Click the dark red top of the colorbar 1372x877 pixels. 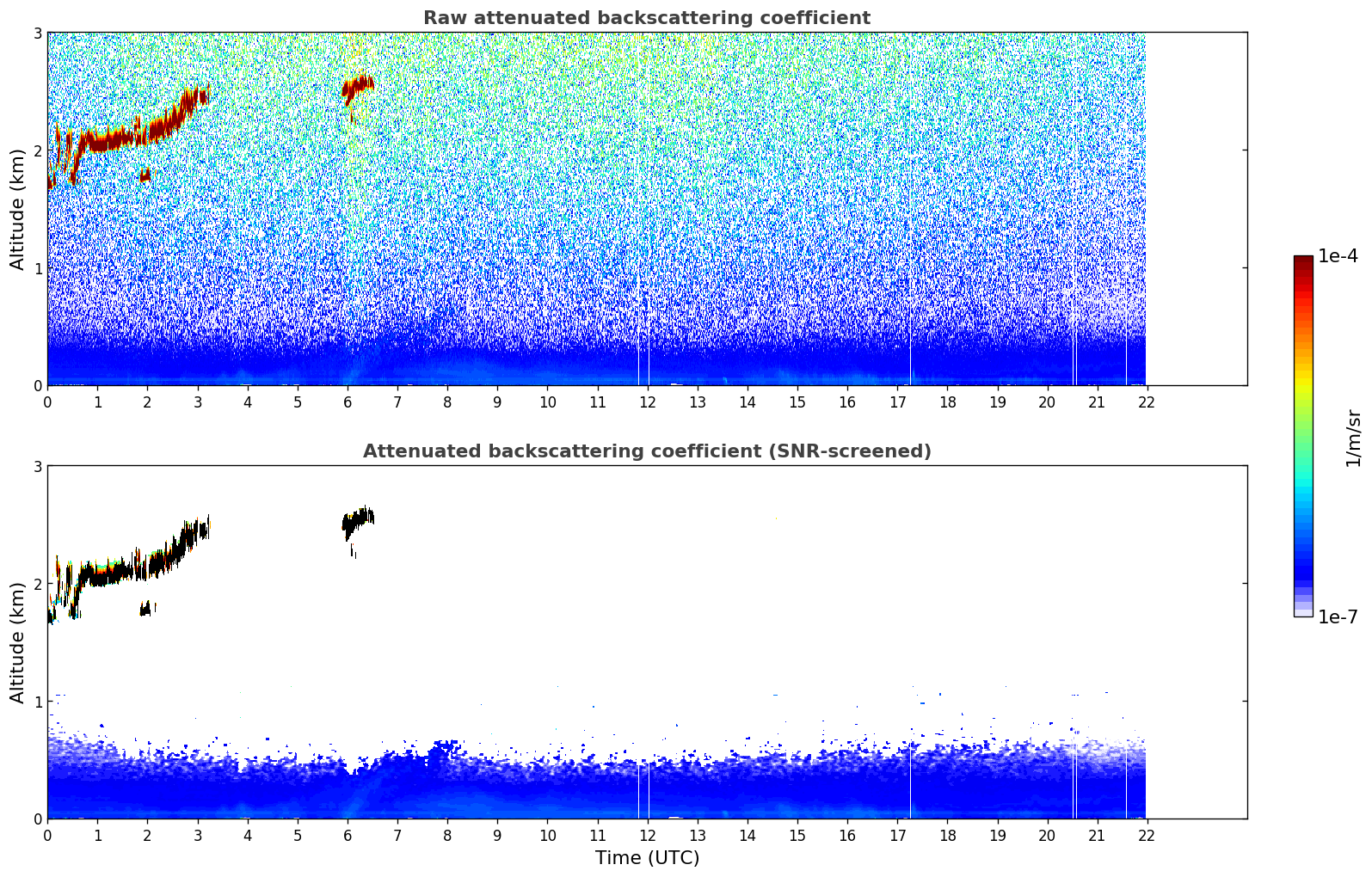click(1303, 262)
